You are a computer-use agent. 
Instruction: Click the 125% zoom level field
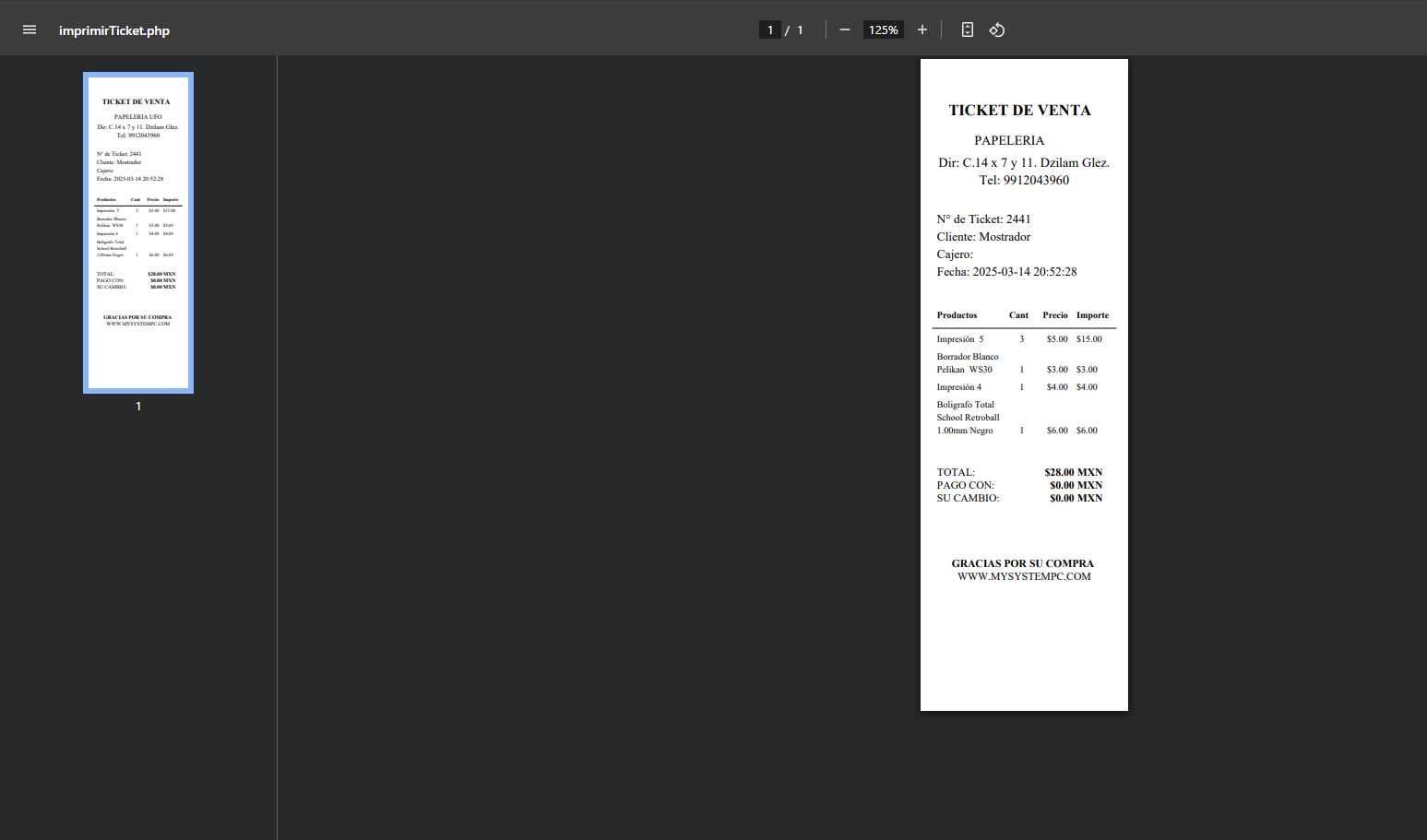pyautogui.click(x=883, y=30)
